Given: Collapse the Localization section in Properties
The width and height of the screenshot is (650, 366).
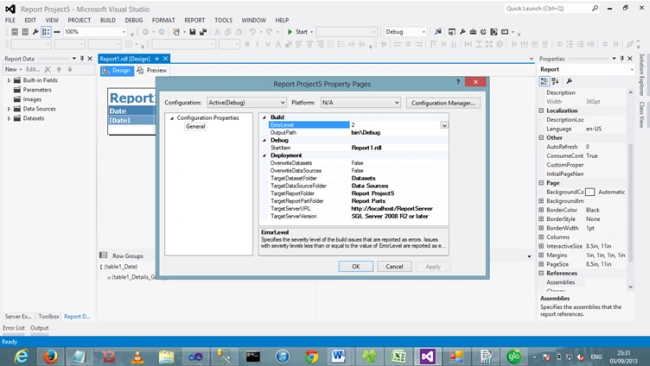Looking at the screenshot, I should (x=541, y=111).
